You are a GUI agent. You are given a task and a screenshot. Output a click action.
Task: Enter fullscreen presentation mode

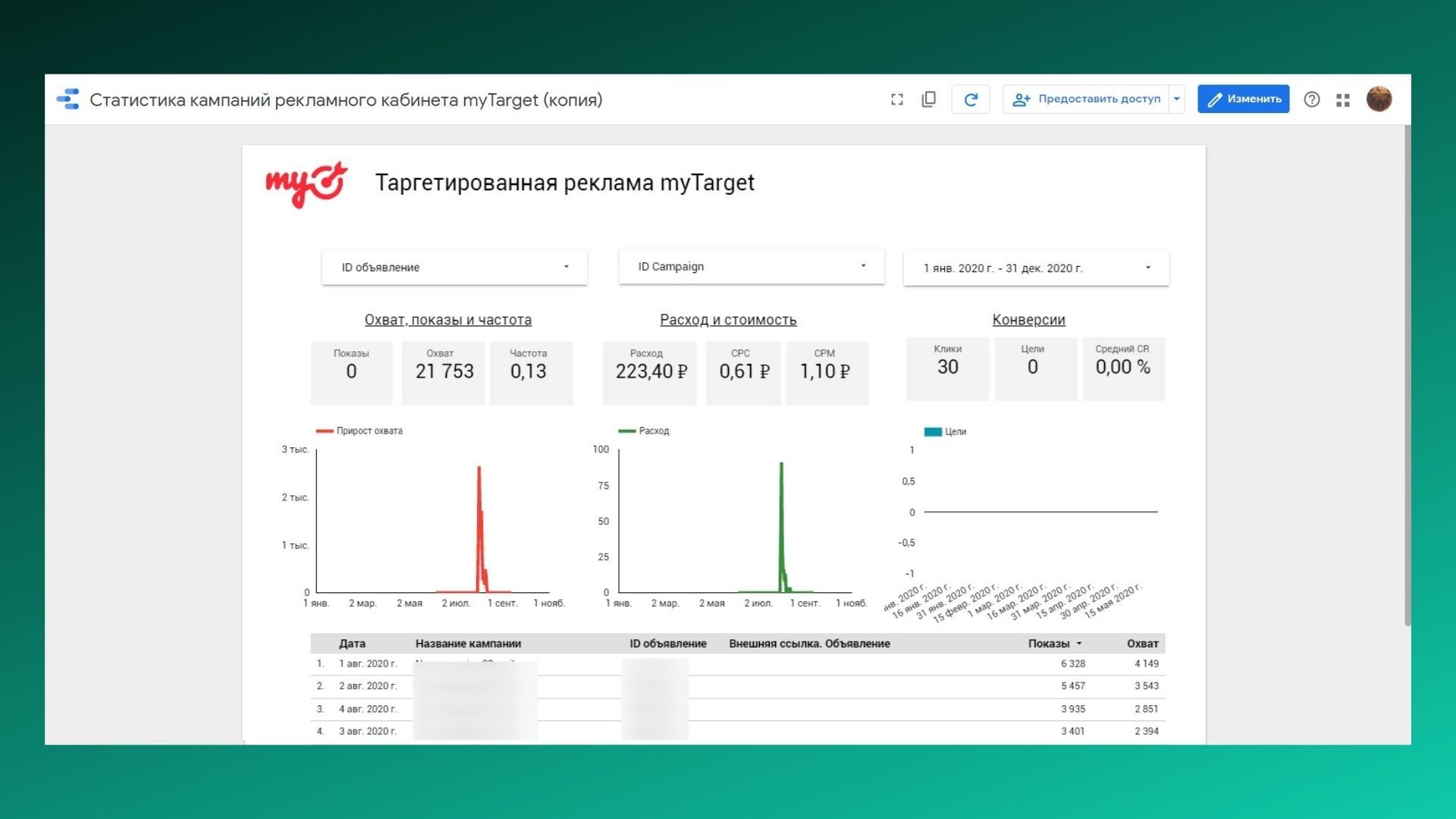click(x=897, y=99)
